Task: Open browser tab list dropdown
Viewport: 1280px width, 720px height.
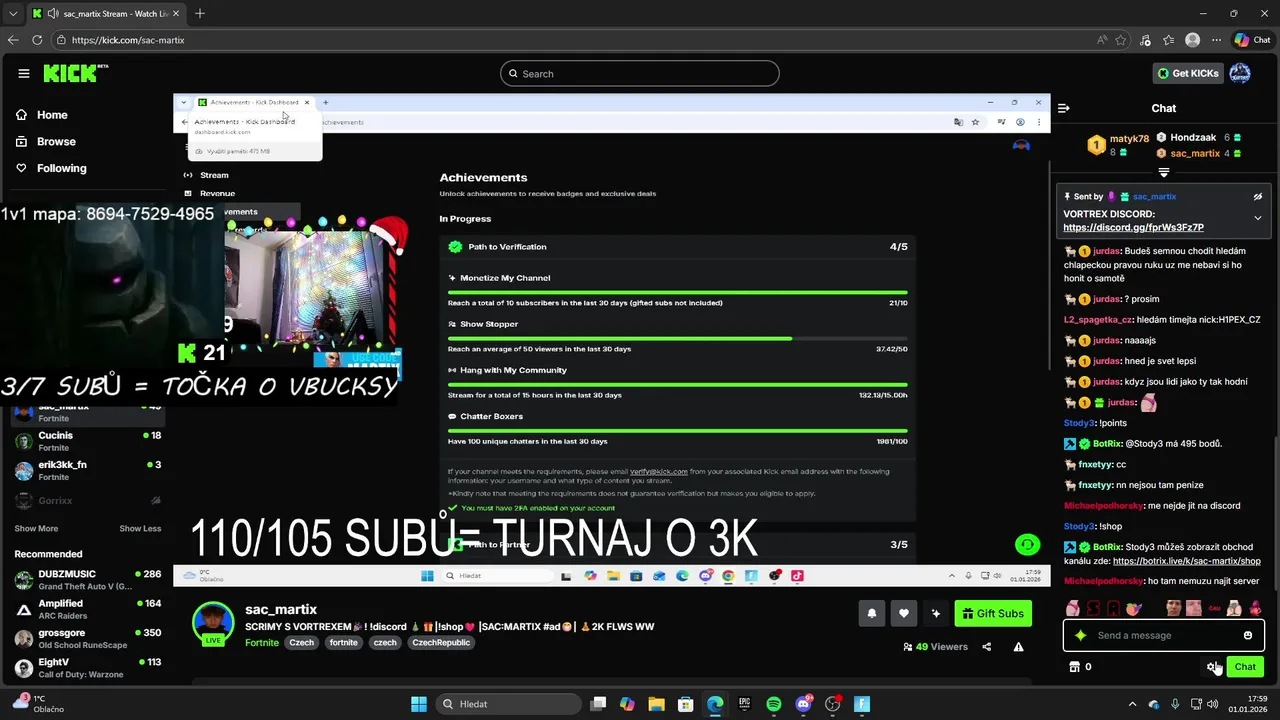Action: [x=13, y=13]
